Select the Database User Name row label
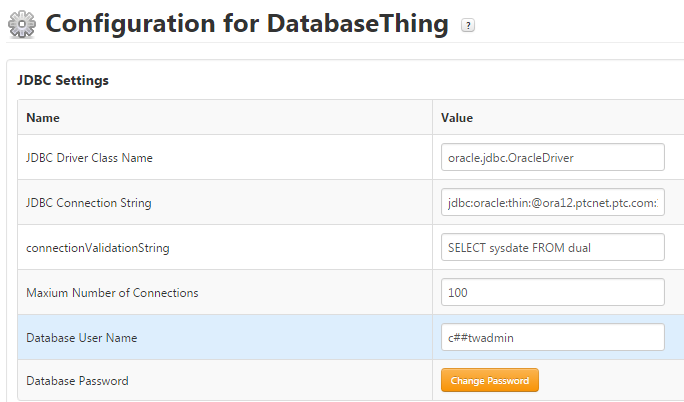The image size is (684, 402). [x=81, y=337]
